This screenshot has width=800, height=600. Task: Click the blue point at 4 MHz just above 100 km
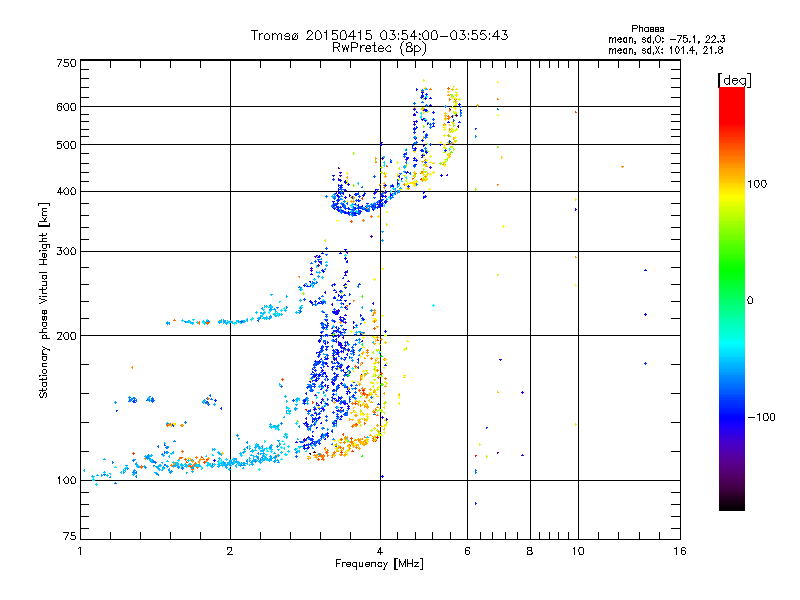(x=382, y=477)
